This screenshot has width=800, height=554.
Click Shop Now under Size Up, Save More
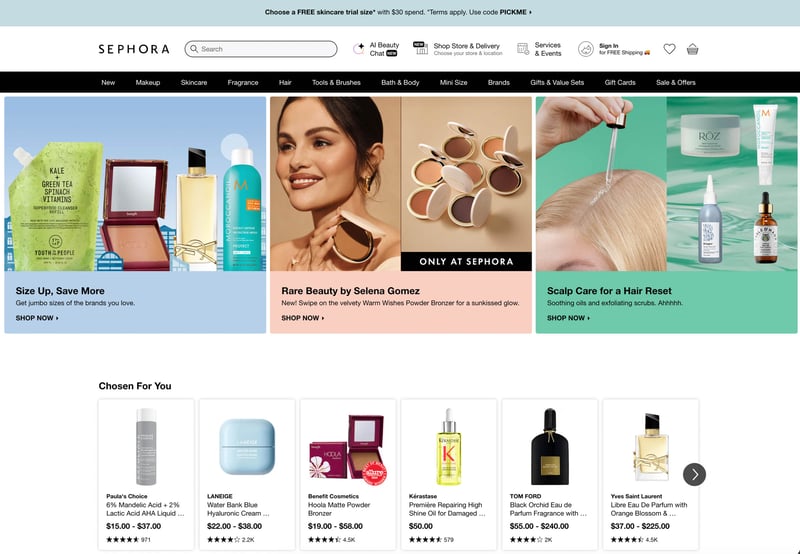pos(37,318)
